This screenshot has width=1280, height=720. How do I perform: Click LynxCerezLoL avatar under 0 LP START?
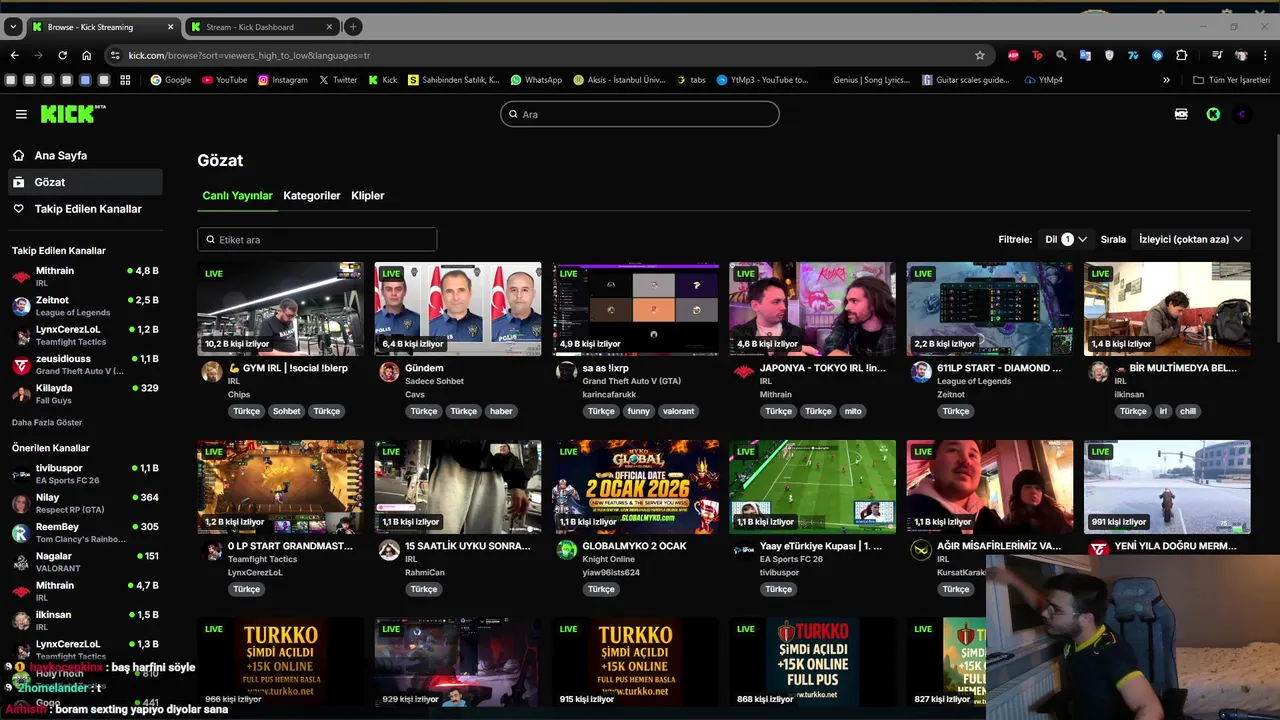click(x=212, y=550)
